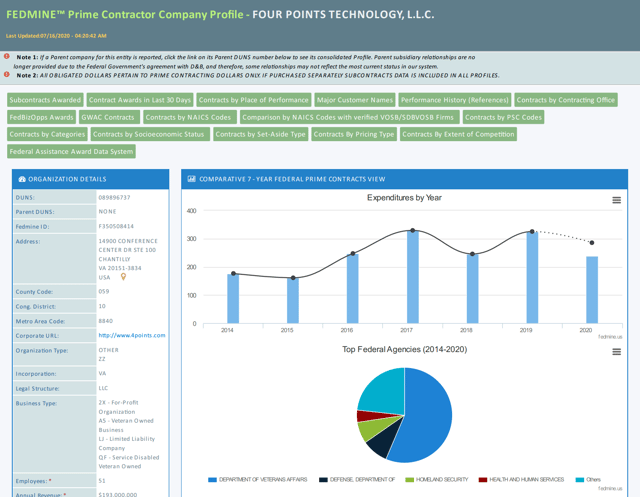Screen dimensions: 640x497
Task: View Contract Awards in Last 30 Days
Action: (x=140, y=100)
